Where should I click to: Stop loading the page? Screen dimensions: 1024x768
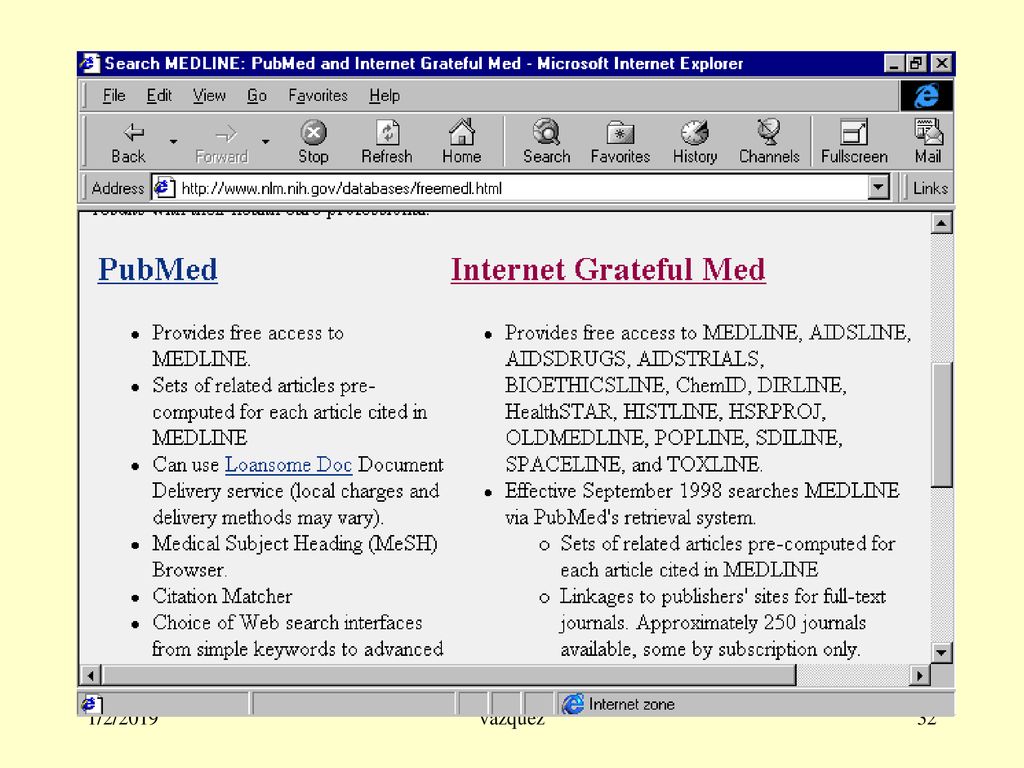click(x=313, y=142)
